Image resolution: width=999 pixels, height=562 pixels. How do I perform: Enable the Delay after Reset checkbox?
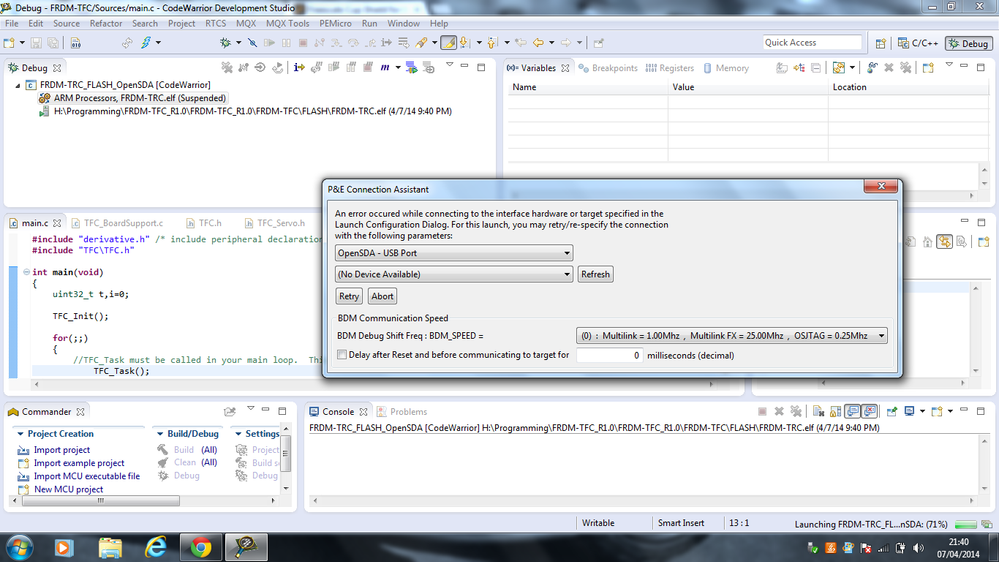342,355
